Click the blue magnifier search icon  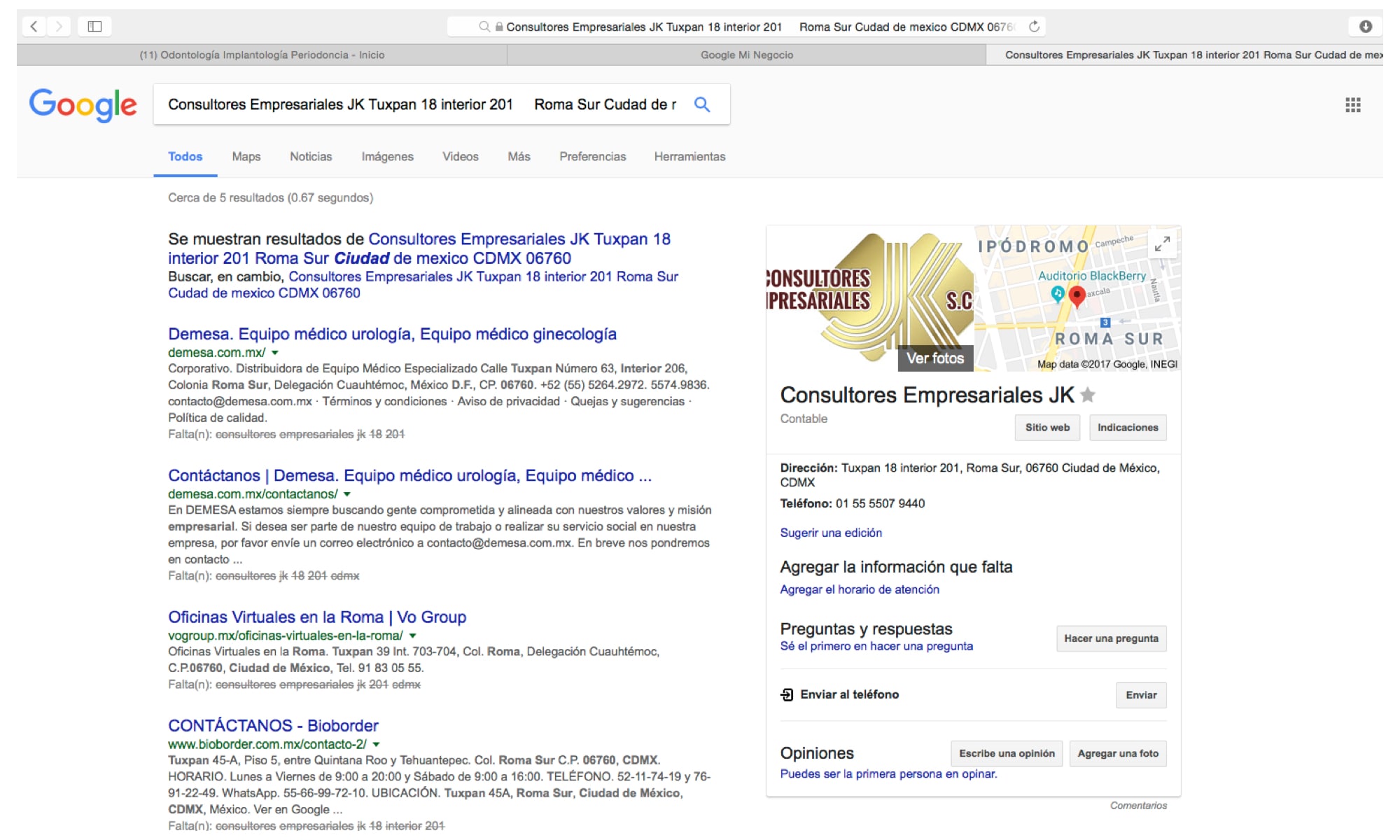tap(702, 105)
